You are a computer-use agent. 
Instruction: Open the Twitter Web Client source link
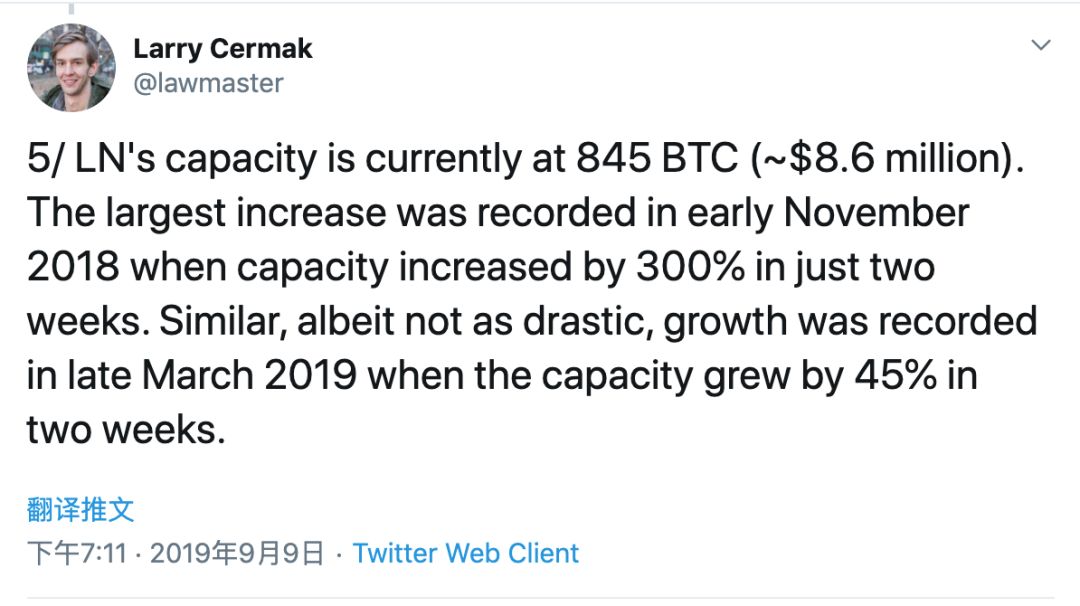[466, 553]
